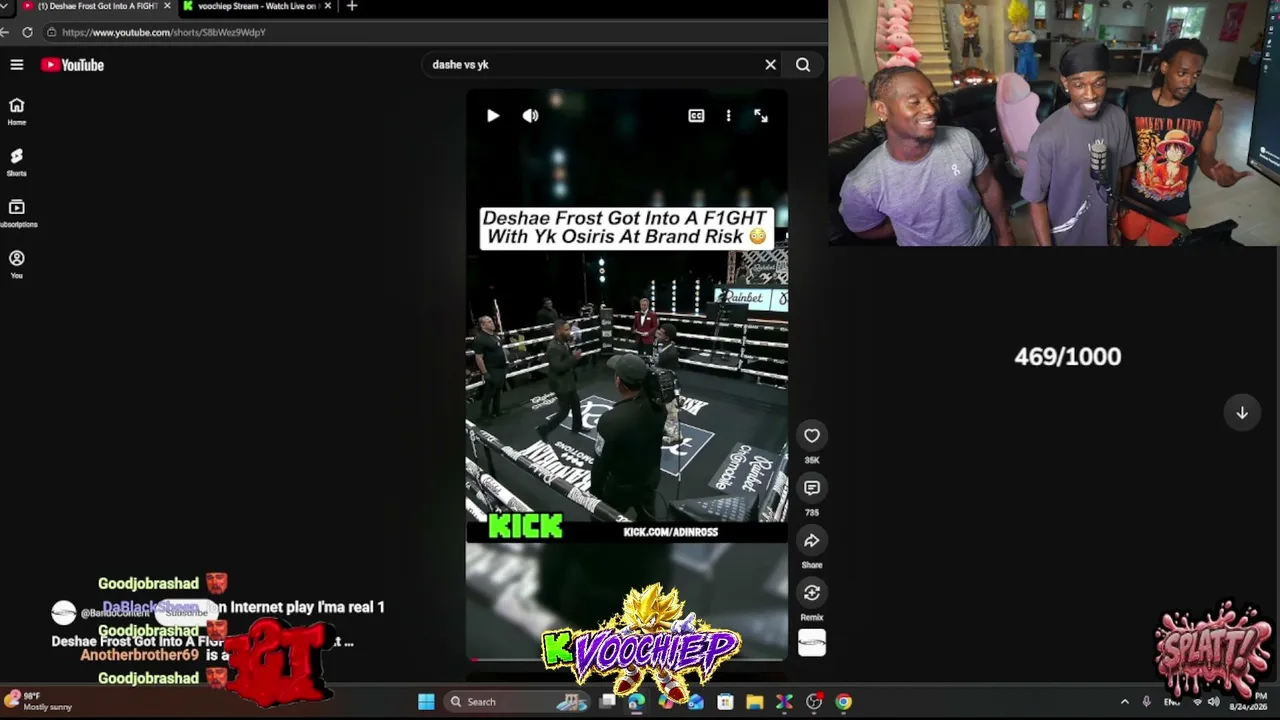
Task: Open the weather widget showing Mostly sunny
Action: [40, 701]
